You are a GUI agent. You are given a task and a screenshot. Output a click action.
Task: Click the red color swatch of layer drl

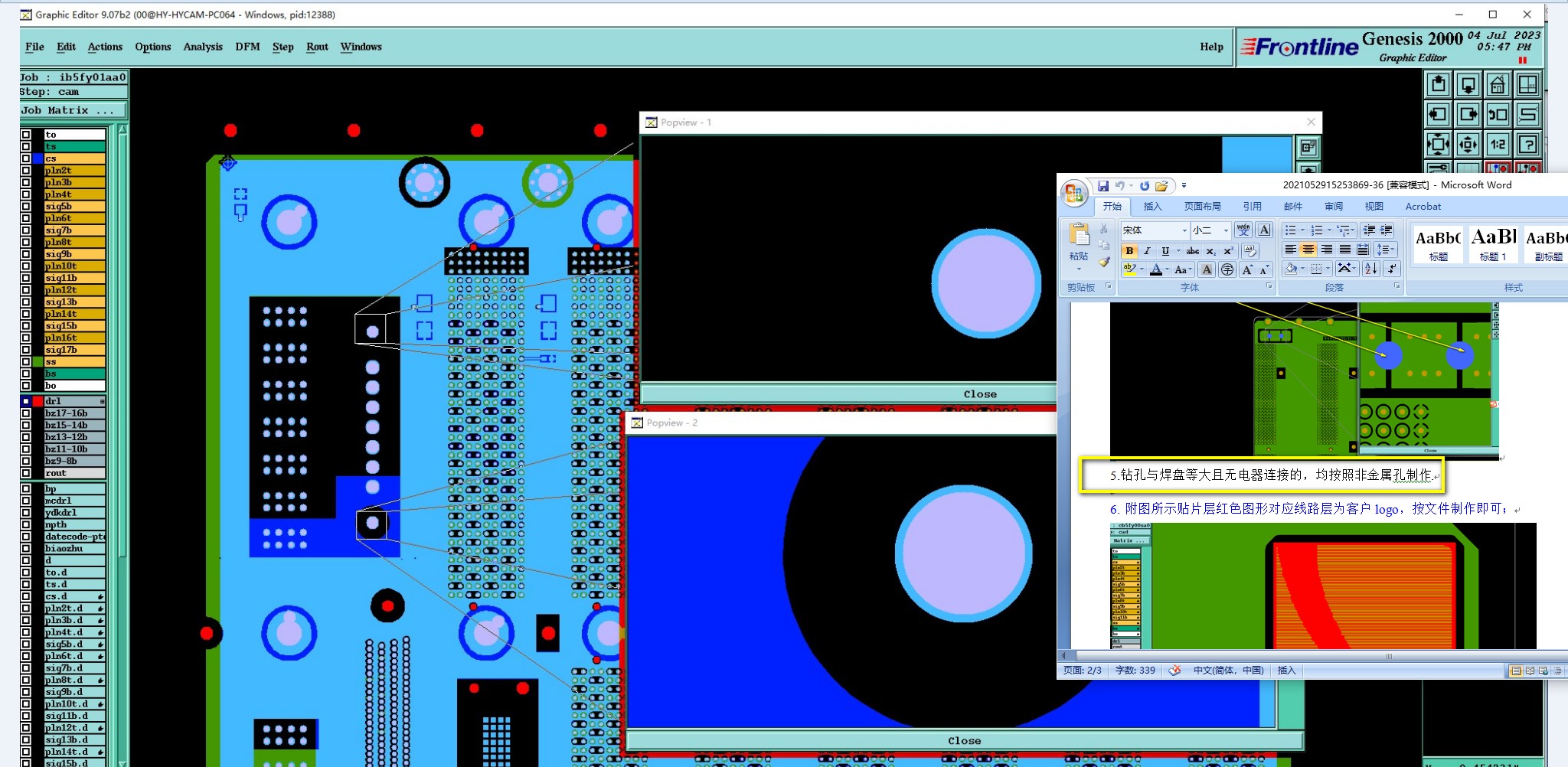[x=38, y=401]
